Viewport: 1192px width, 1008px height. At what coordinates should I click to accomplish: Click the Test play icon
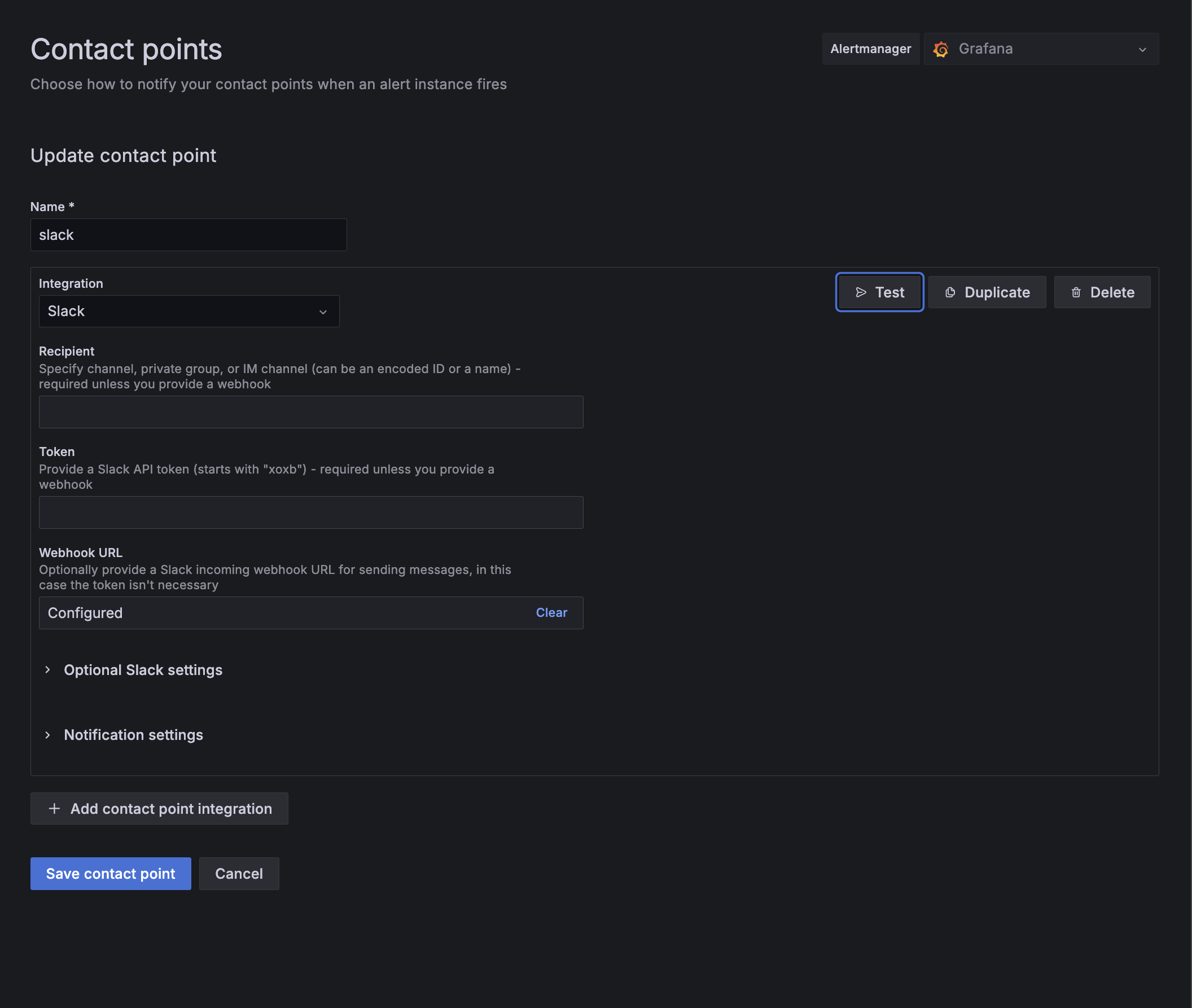coord(861,292)
